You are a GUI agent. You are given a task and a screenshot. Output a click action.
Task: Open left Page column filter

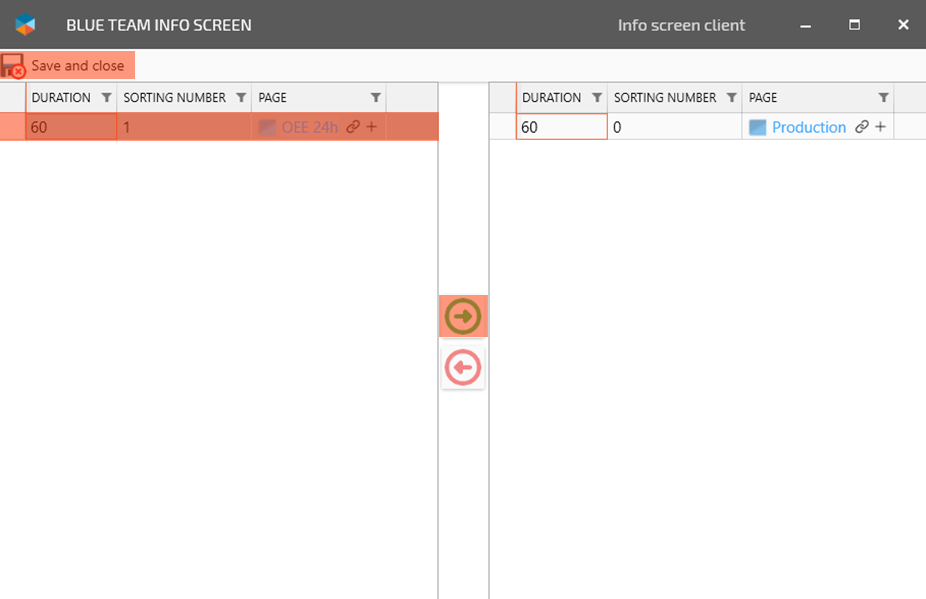pos(375,98)
